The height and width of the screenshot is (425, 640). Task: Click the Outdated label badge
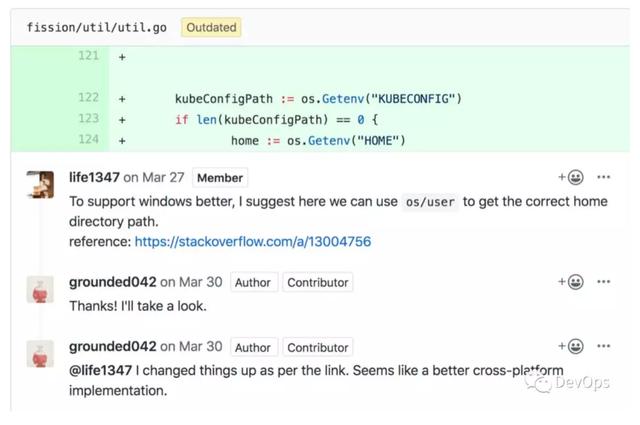[x=211, y=27]
